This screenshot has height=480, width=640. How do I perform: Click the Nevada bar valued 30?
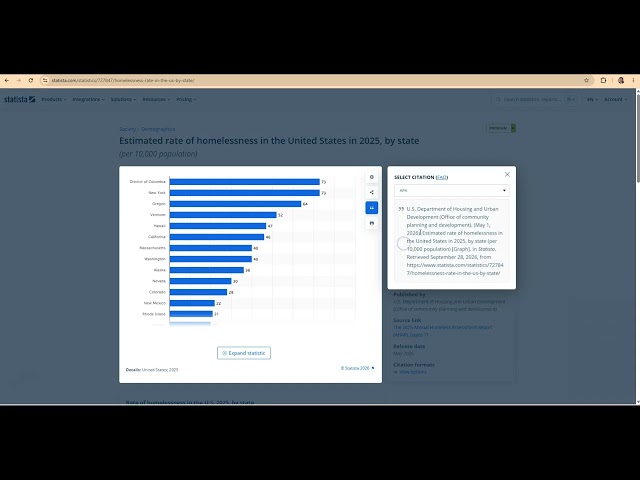(200, 281)
